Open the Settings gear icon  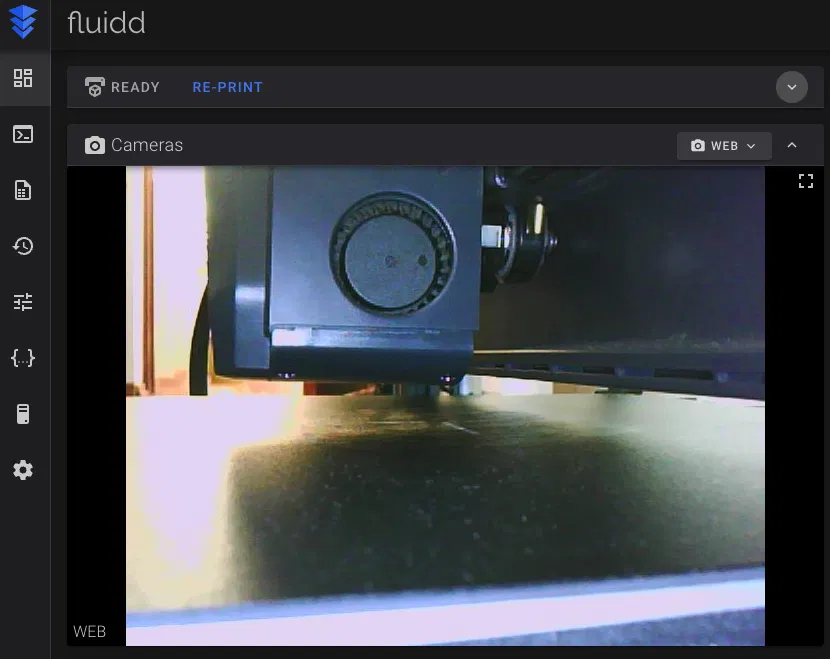pos(23,470)
